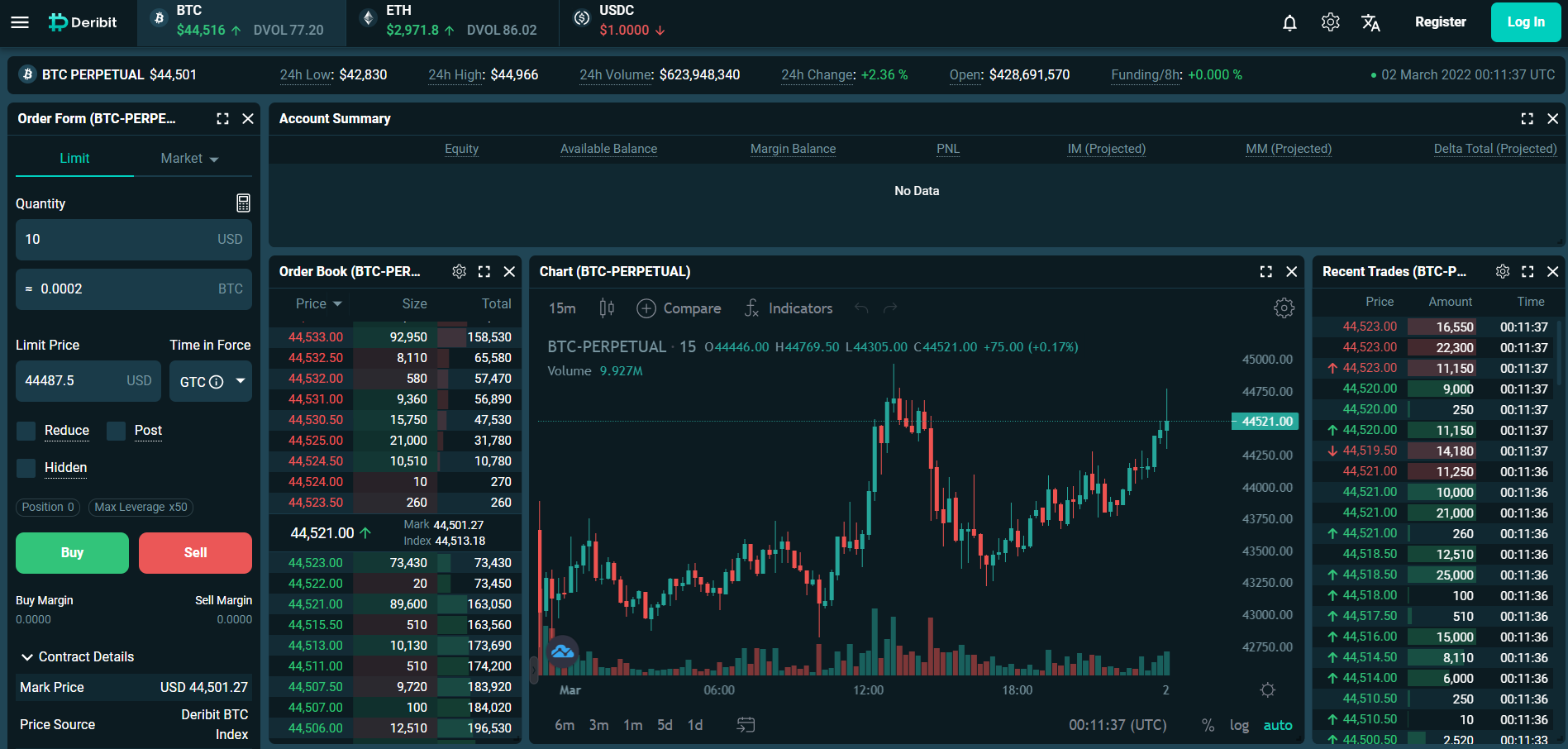Open the hamburger main menu

pyautogui.click(x=20, y=22)
